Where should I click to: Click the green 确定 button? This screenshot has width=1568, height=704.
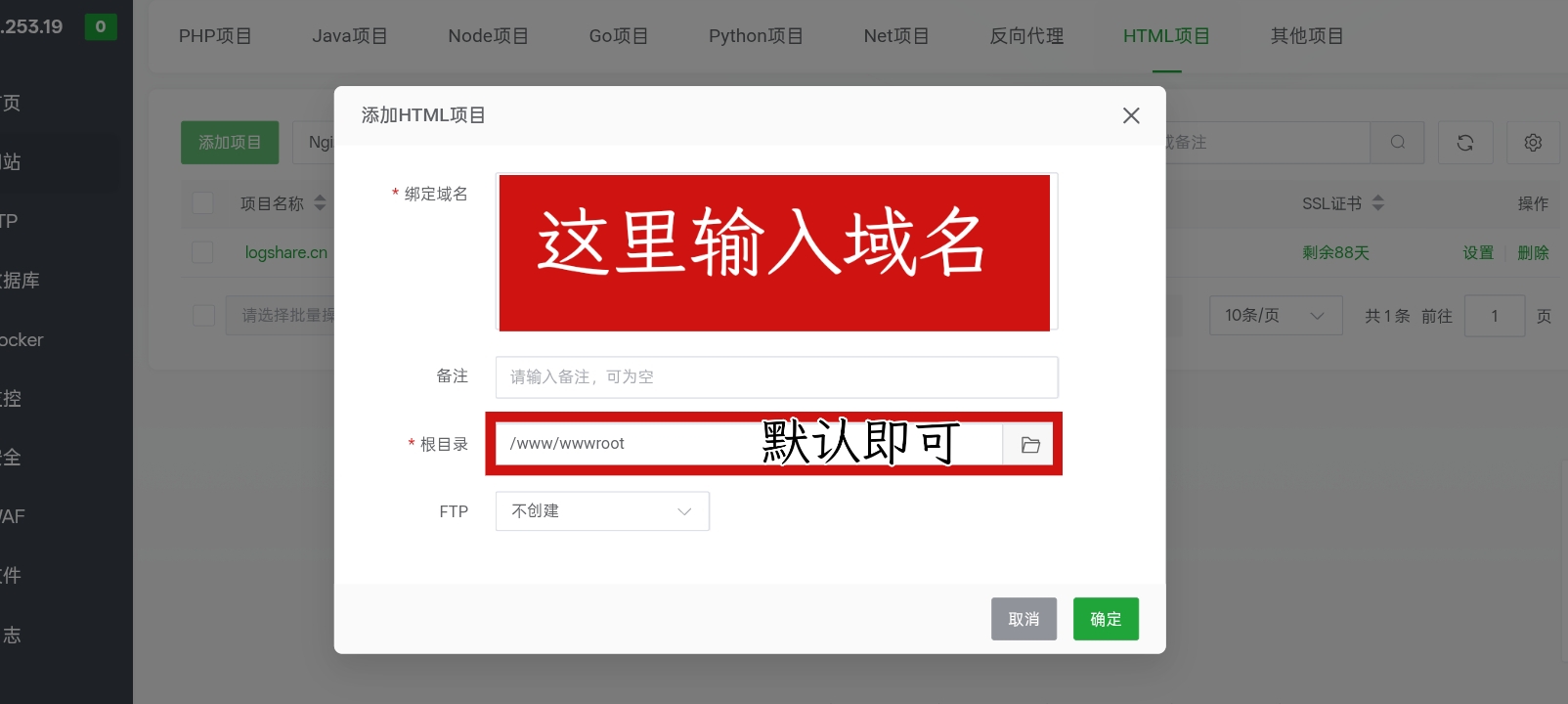1106,619
